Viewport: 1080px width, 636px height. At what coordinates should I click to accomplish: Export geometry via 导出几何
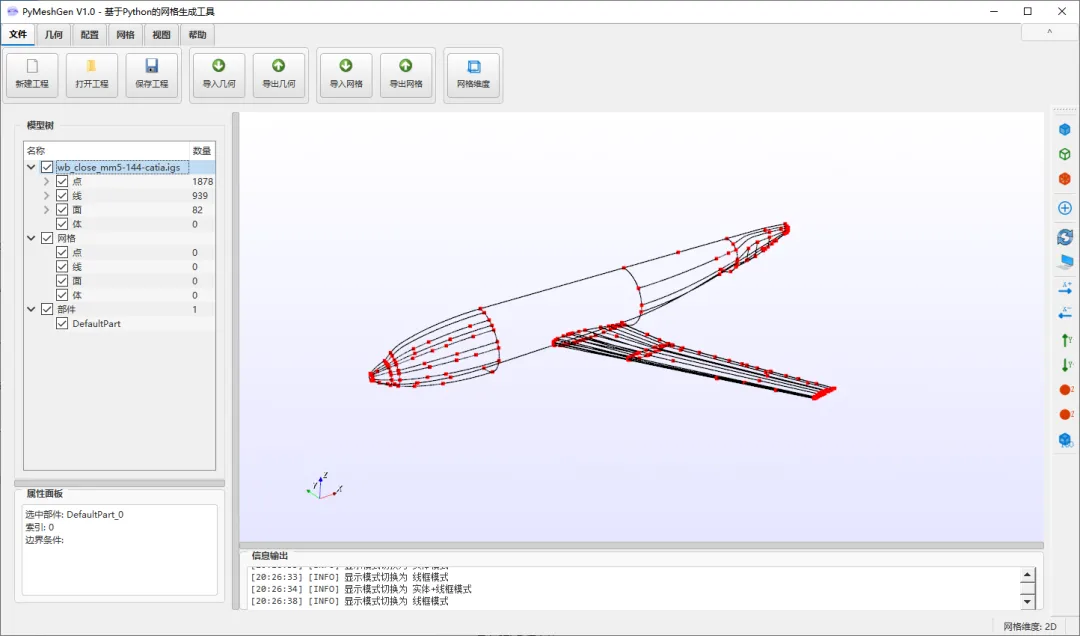pos(279,74)
